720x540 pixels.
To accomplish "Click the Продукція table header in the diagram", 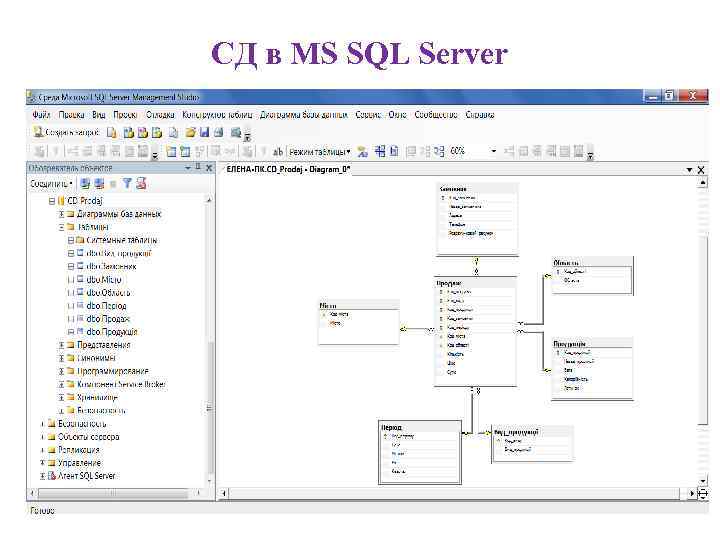I will [592, 344].
